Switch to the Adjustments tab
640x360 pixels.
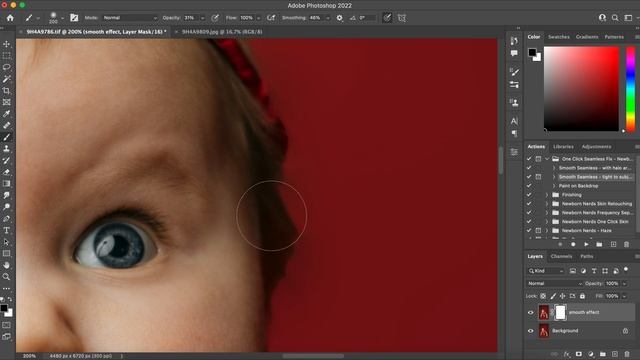(596, 147)
